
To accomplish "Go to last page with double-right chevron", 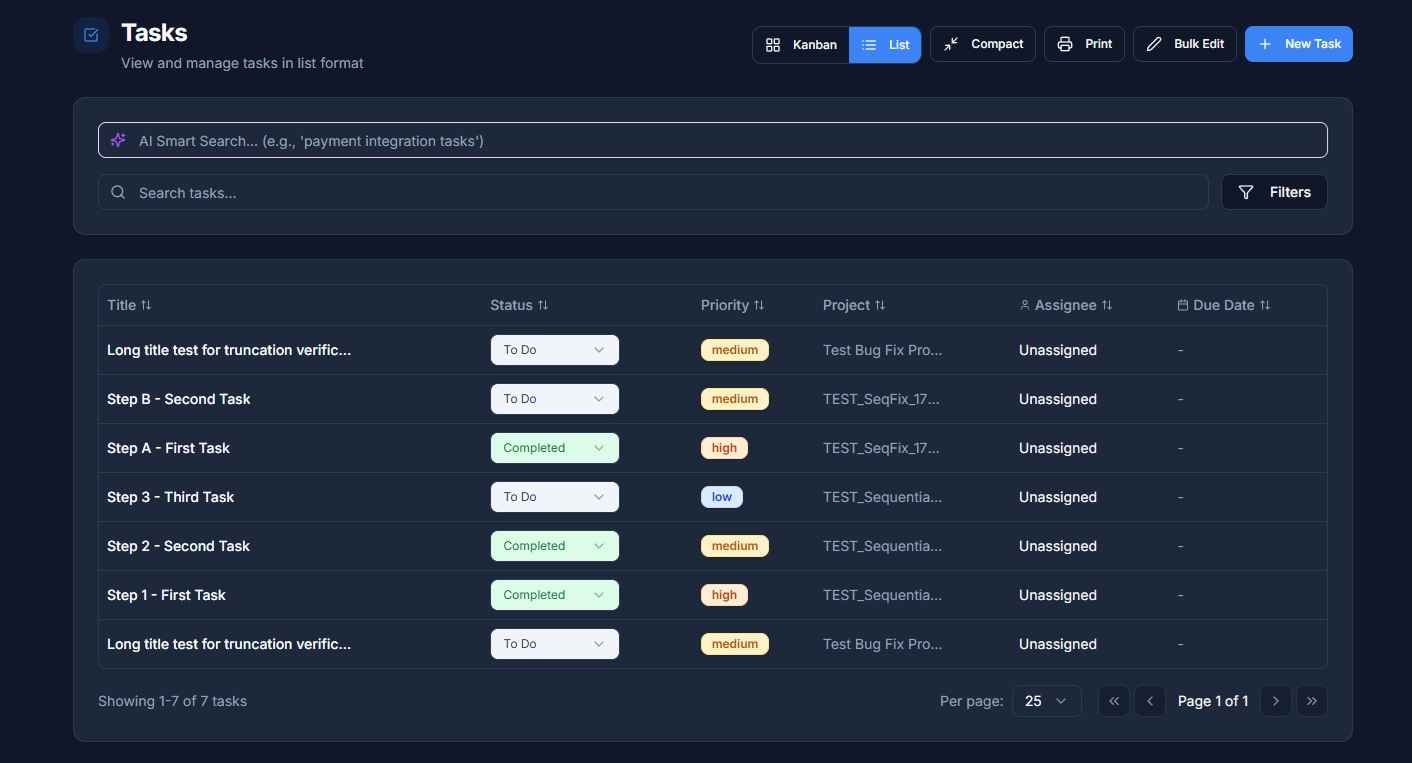I will point(1312,701).
